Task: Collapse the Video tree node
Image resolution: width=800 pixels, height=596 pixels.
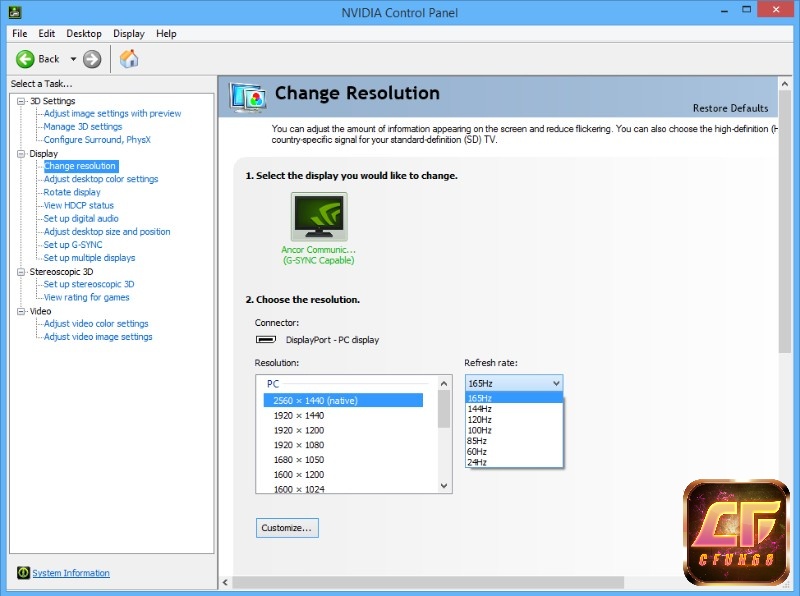Action: coord(21,311)
